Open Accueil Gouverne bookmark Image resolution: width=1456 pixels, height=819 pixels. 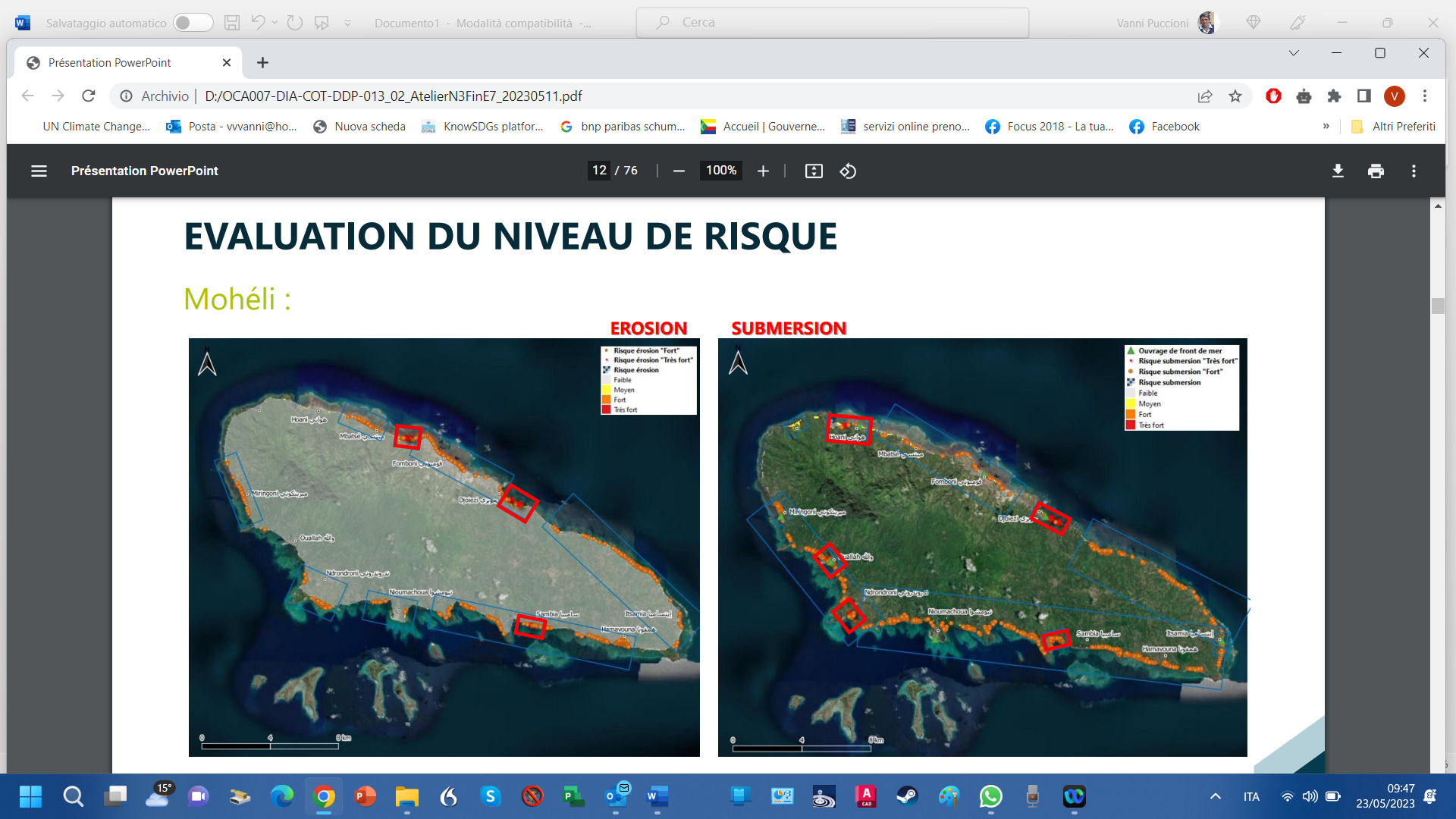pyautogui.click(x=763, y=127)
